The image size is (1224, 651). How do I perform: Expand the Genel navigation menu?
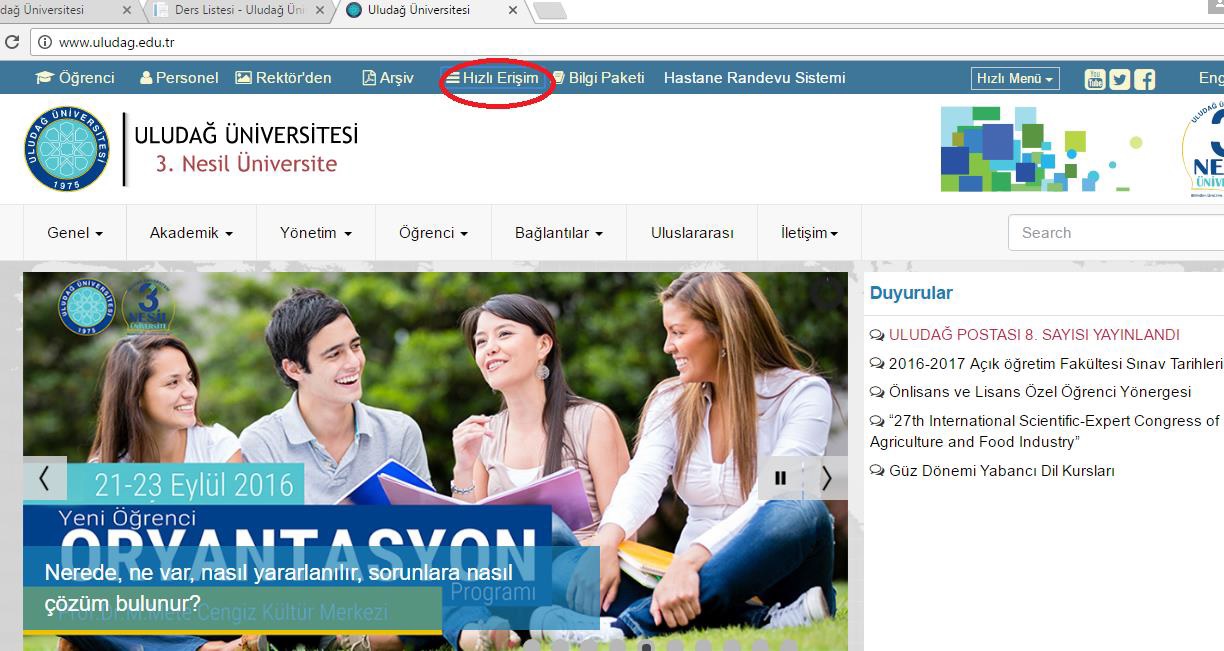pos(75,233)
